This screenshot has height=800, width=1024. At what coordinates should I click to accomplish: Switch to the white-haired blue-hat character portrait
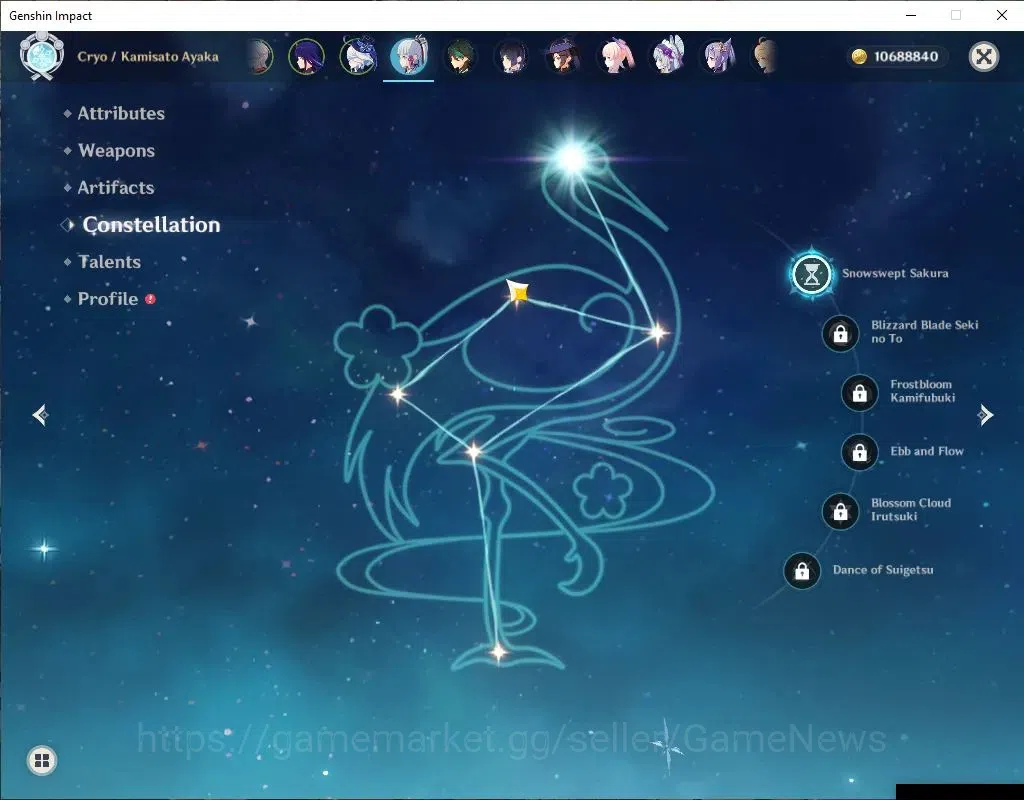pos(358,57)
